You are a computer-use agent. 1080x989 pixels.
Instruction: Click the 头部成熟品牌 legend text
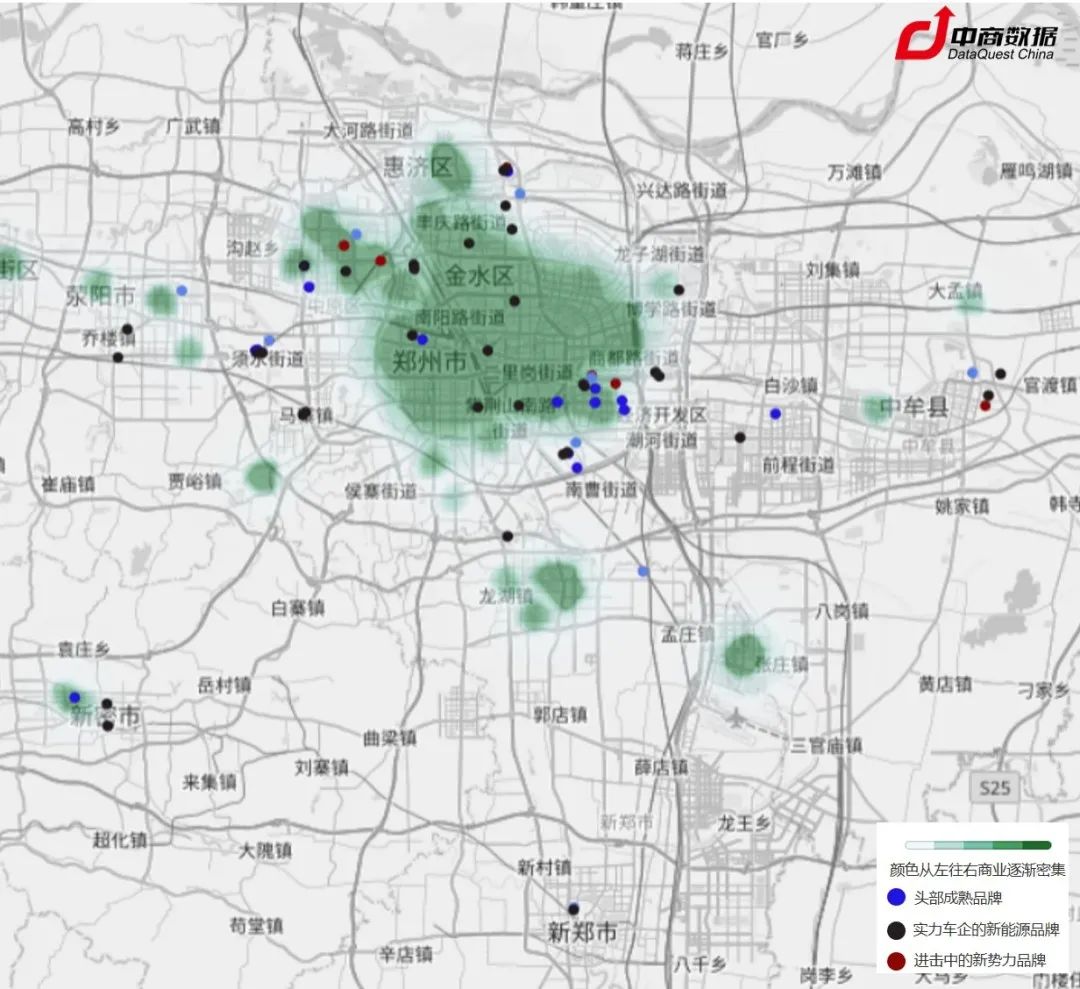(957, 898)
